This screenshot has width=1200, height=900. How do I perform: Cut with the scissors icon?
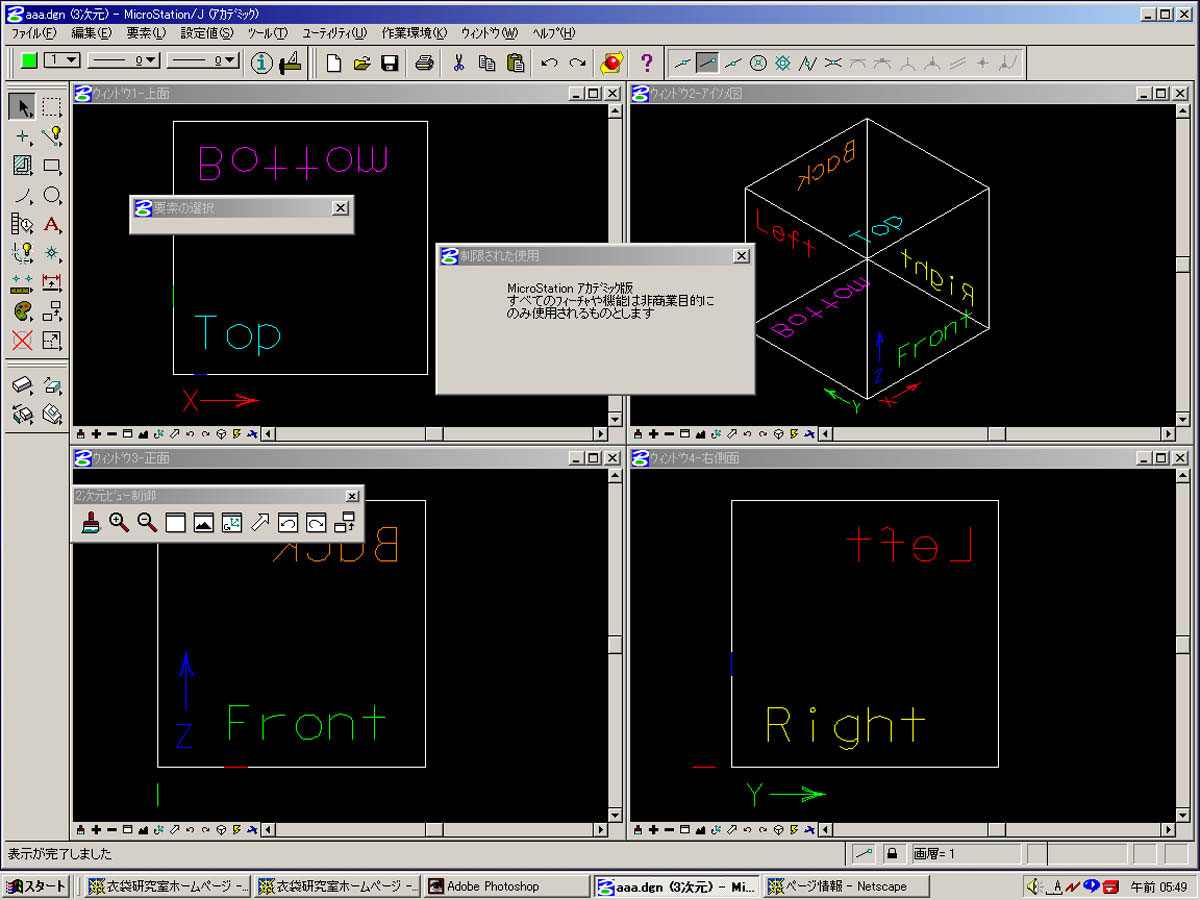tap(459, 63)
